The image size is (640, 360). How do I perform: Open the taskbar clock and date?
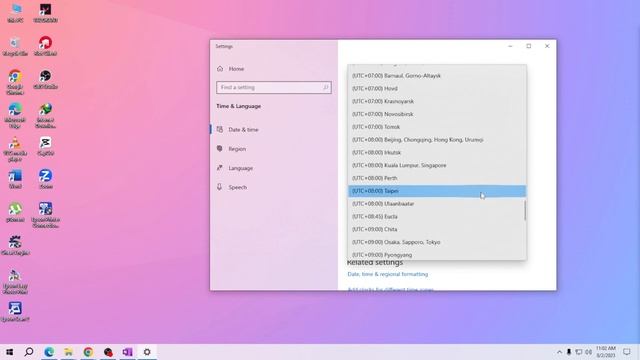[x=606, y=352]
